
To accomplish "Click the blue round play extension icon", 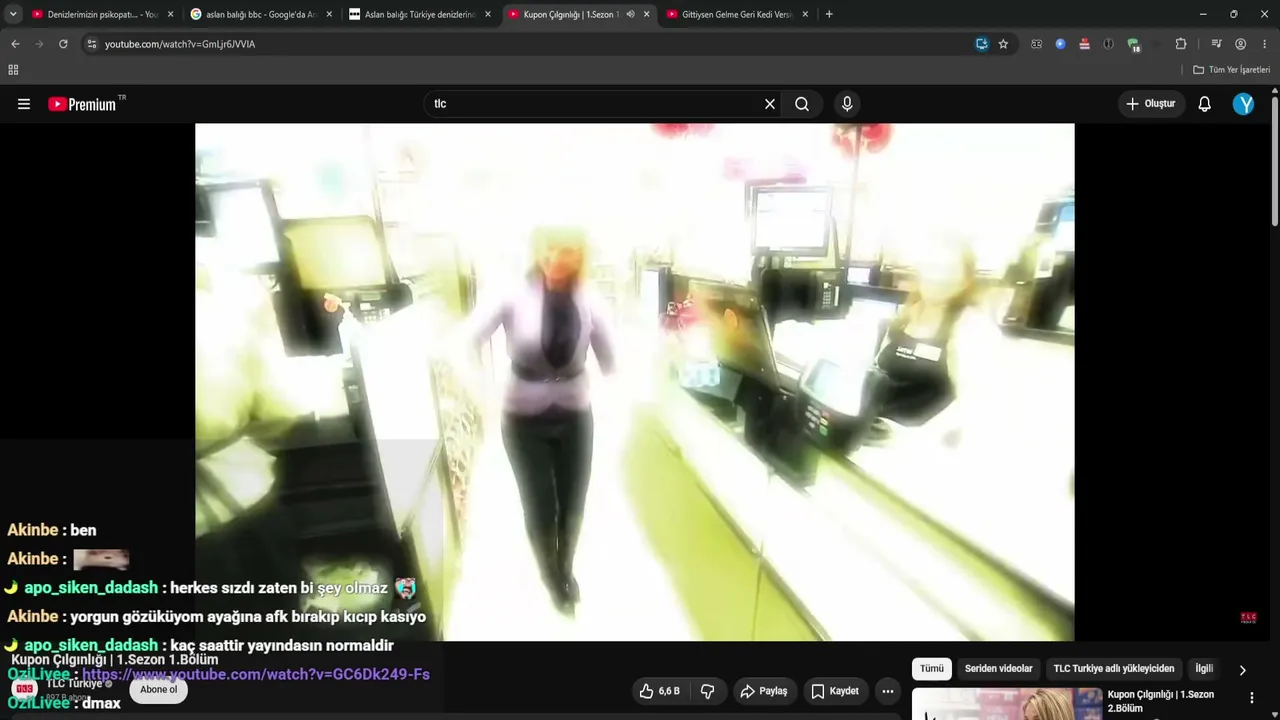I will [x=1060, y=44].
